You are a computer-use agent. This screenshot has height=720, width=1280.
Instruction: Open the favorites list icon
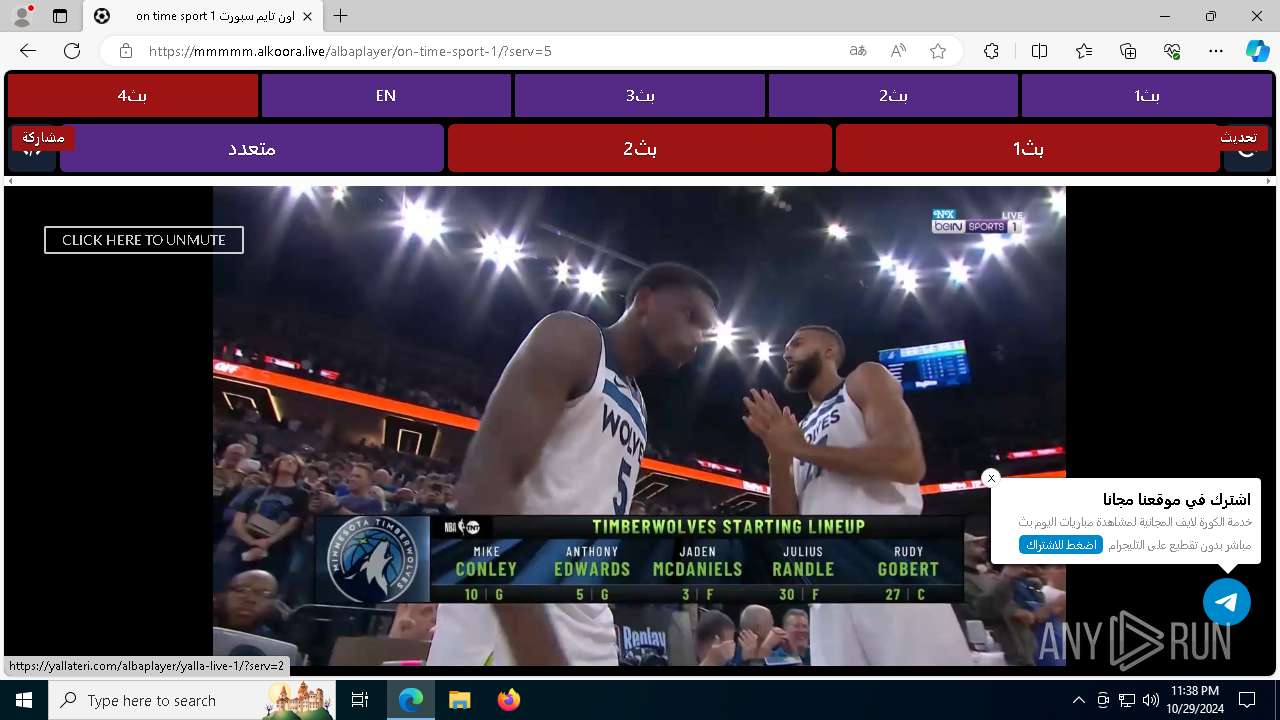pyautogui.click(x=1084, y=51)
